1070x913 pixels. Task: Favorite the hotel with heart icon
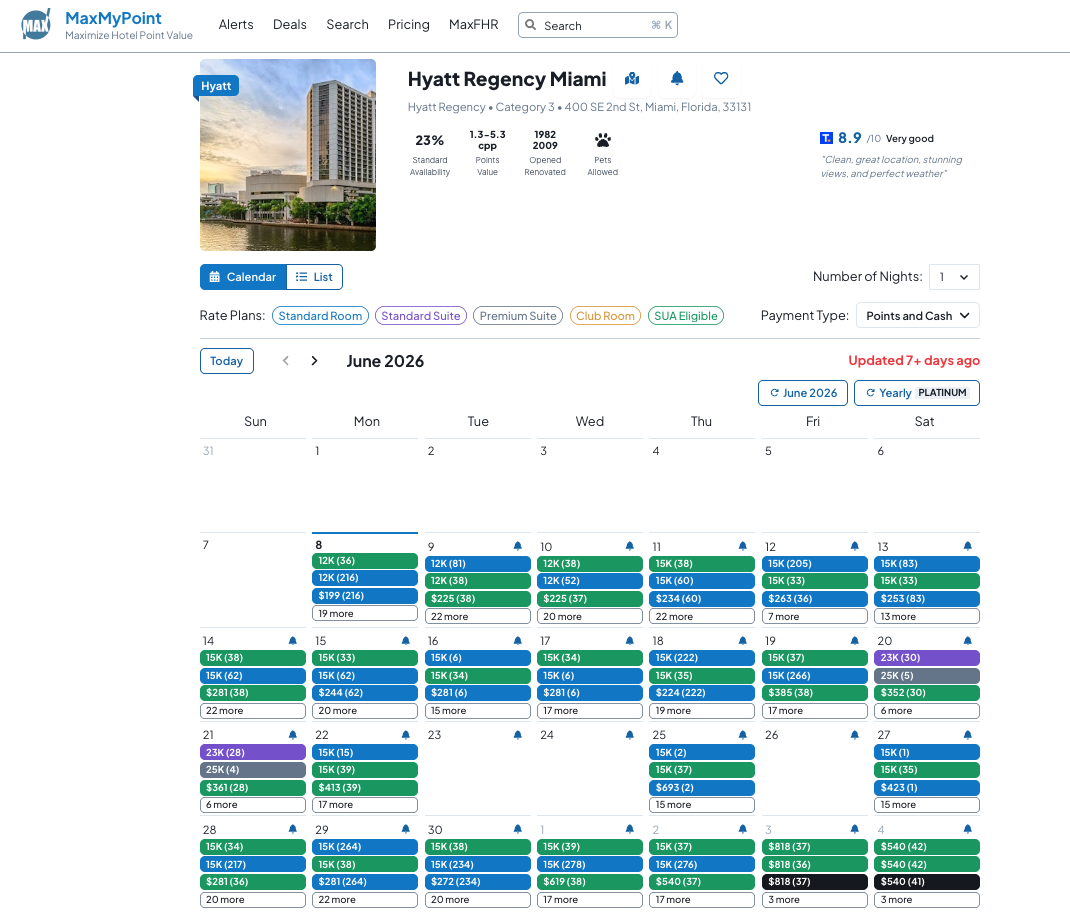click(721, 78)
